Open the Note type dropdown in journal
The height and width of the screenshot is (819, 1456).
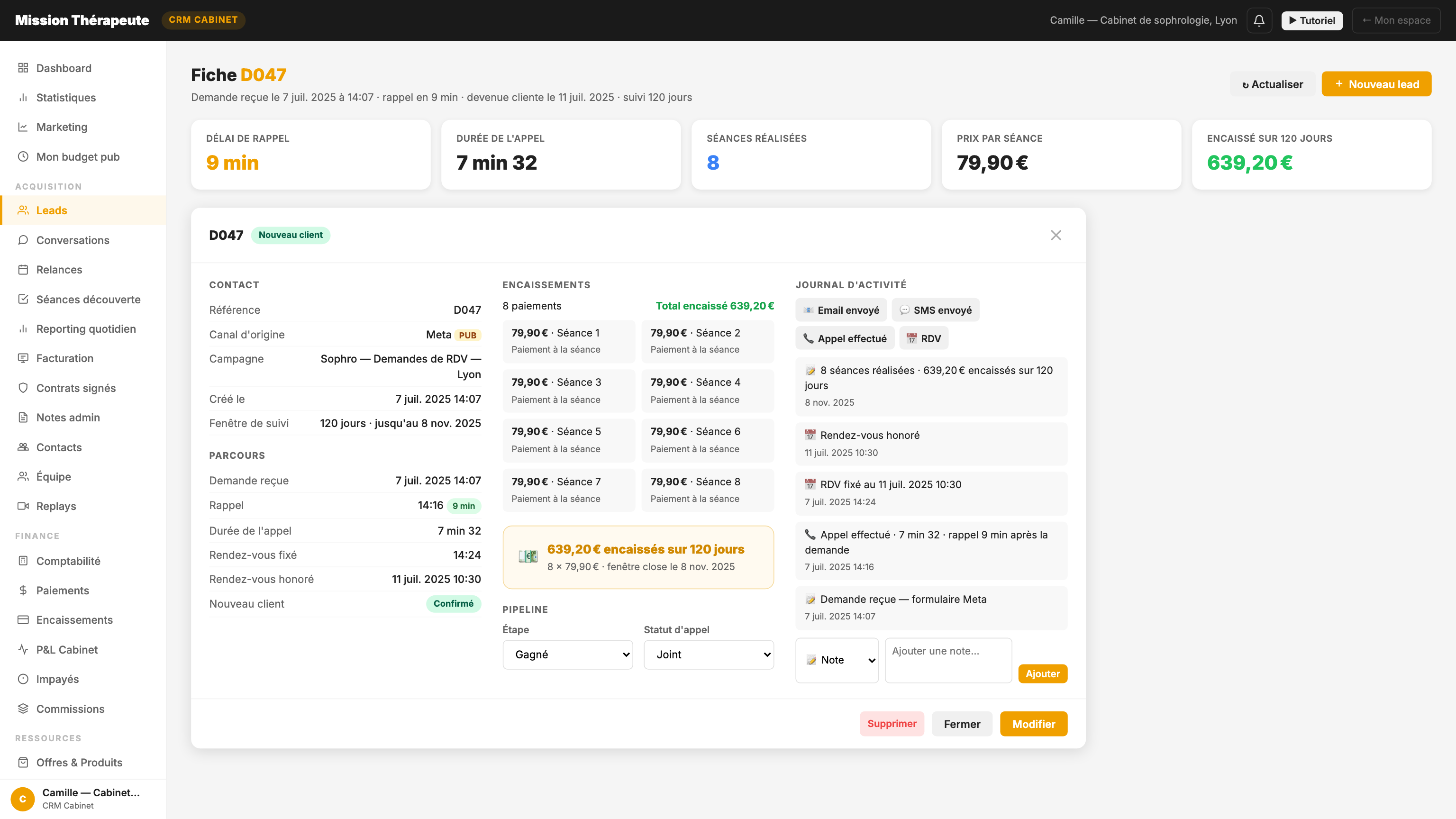pos(837,660)
